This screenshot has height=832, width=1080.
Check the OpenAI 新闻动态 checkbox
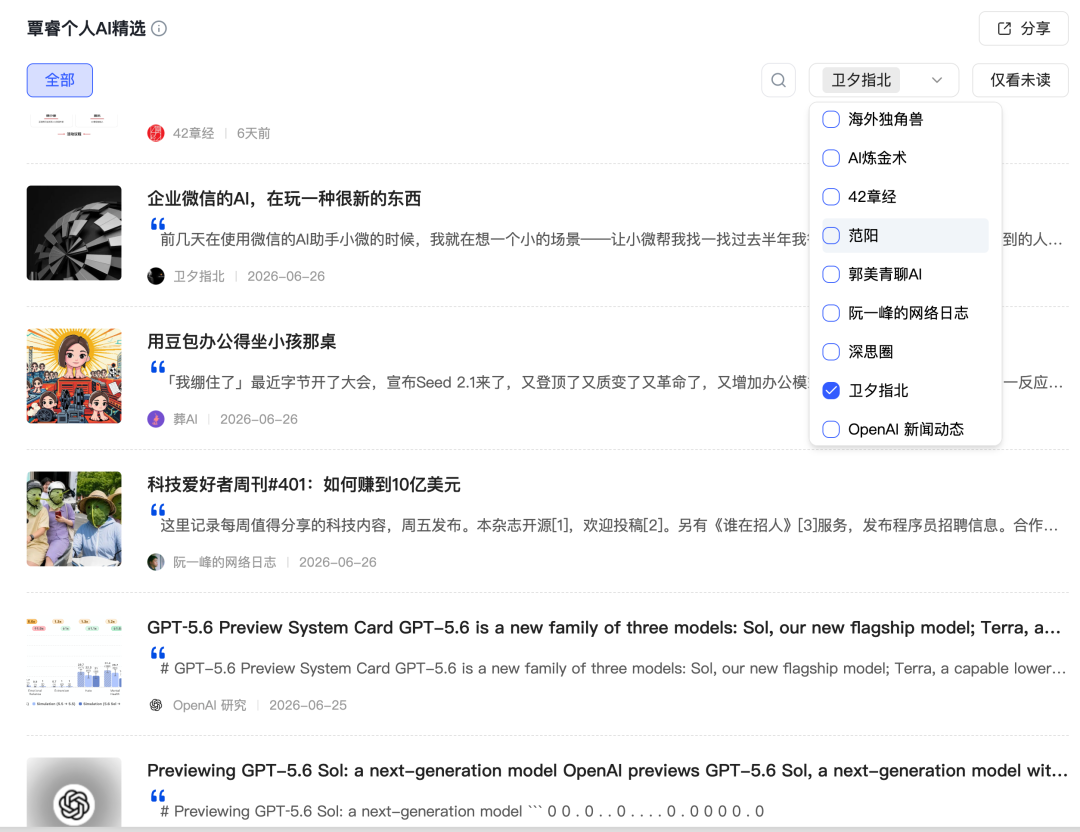coord(831,429)
